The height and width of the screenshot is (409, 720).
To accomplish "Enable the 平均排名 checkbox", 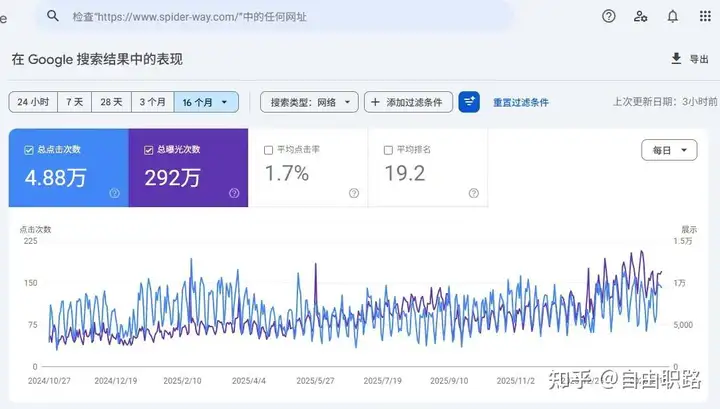I will [x=388, y=150].
